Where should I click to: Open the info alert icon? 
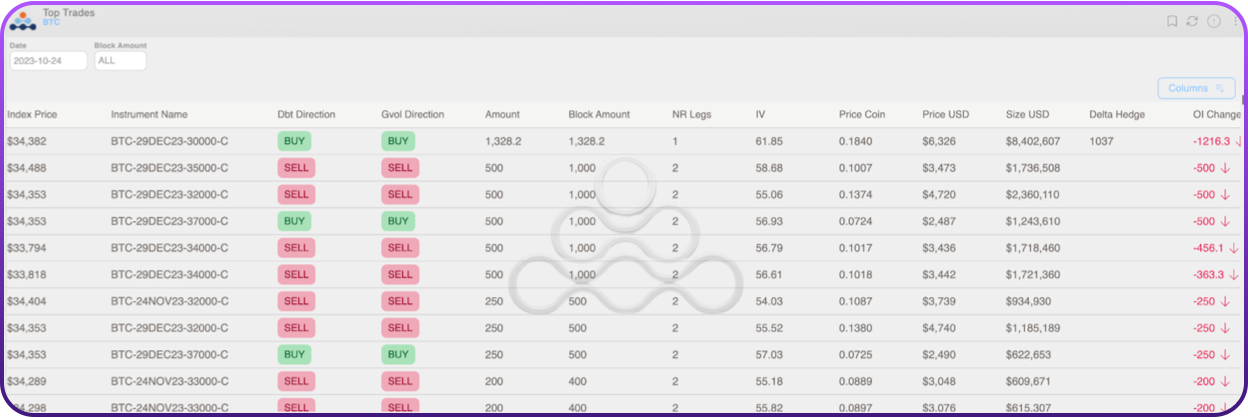[1213, 21]
